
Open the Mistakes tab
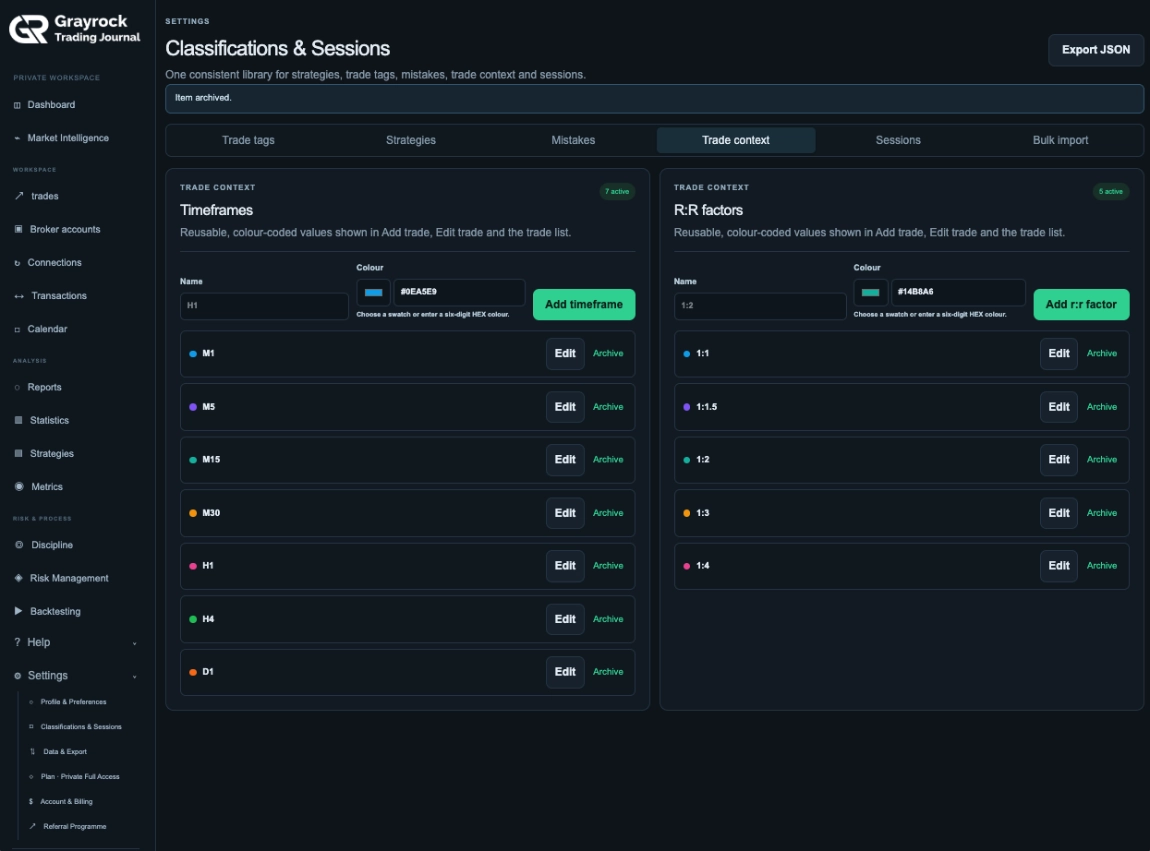coord(573,140)
